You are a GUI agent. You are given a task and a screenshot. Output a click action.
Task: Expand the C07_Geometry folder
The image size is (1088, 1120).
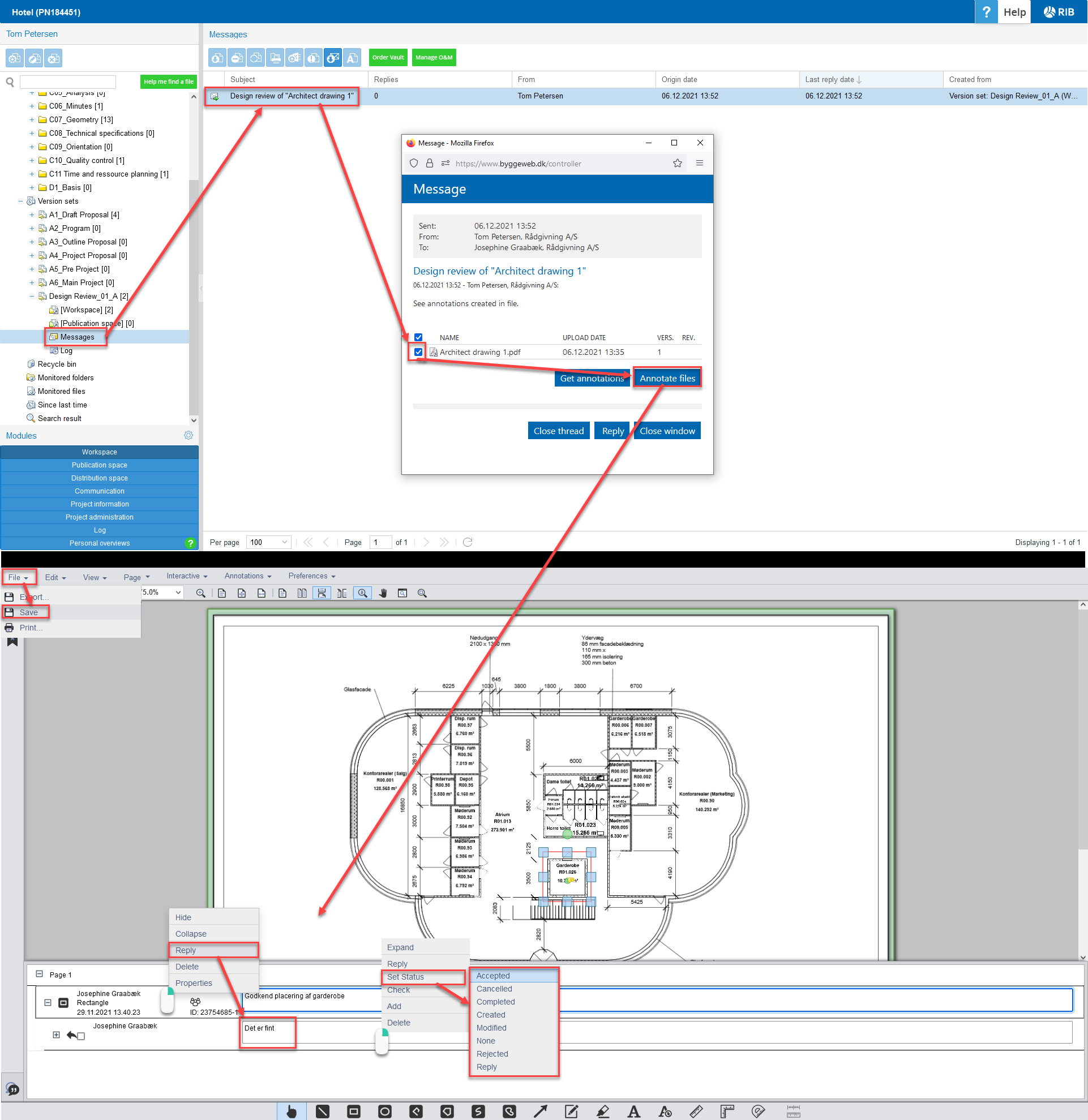tap(32, 119)
